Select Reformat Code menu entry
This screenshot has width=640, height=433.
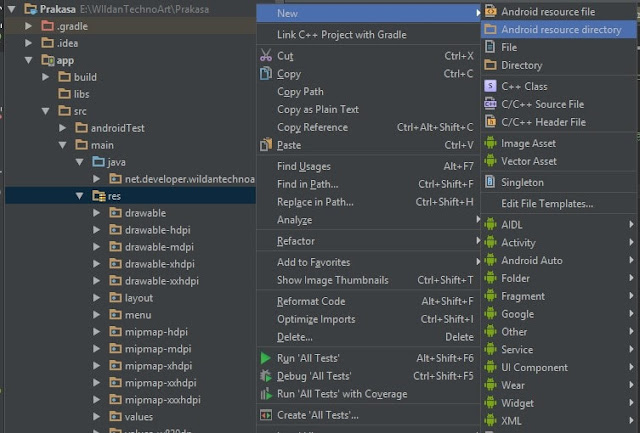click(368, 301)
